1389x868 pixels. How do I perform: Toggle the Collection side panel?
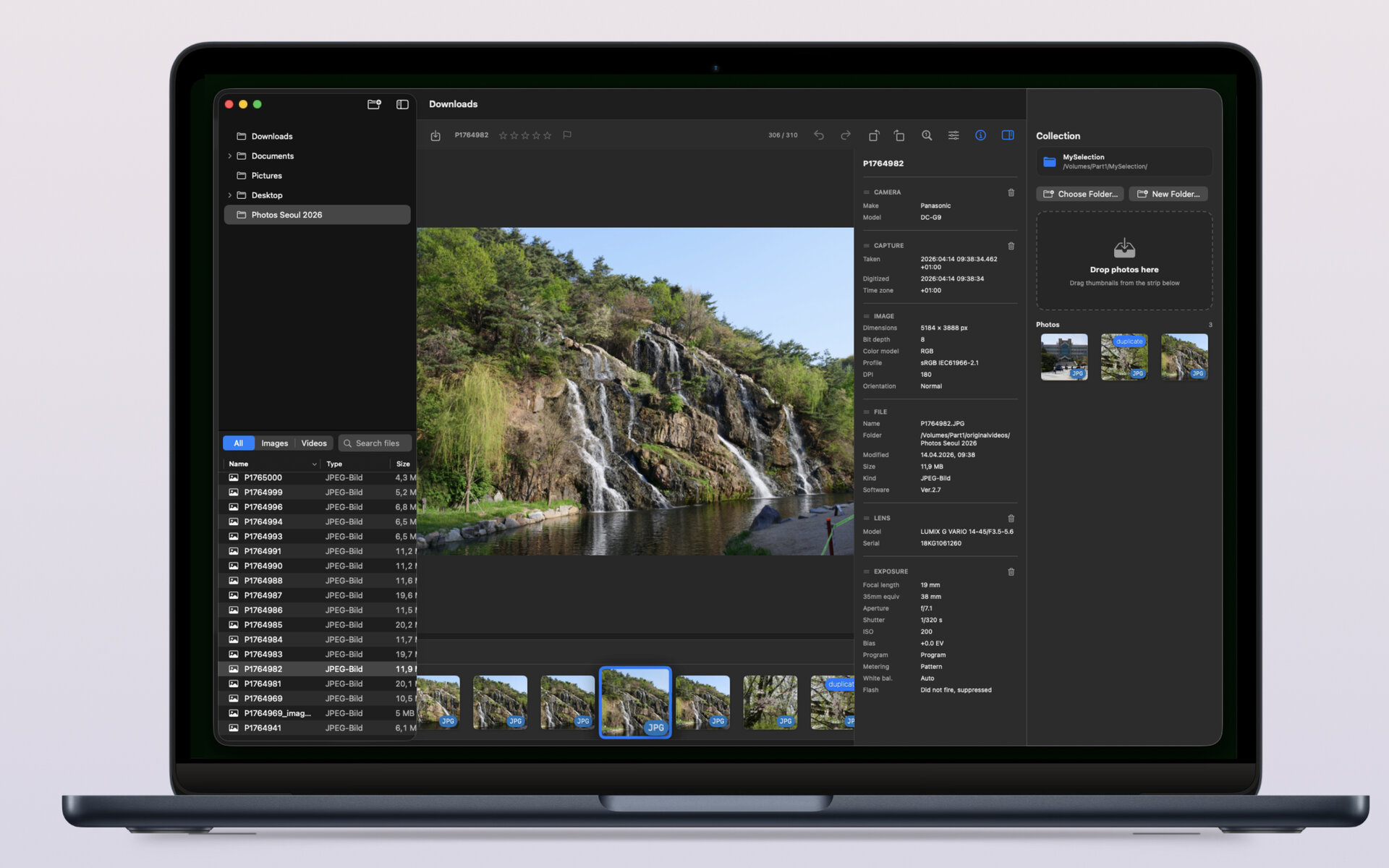[x=1008, y=135]
